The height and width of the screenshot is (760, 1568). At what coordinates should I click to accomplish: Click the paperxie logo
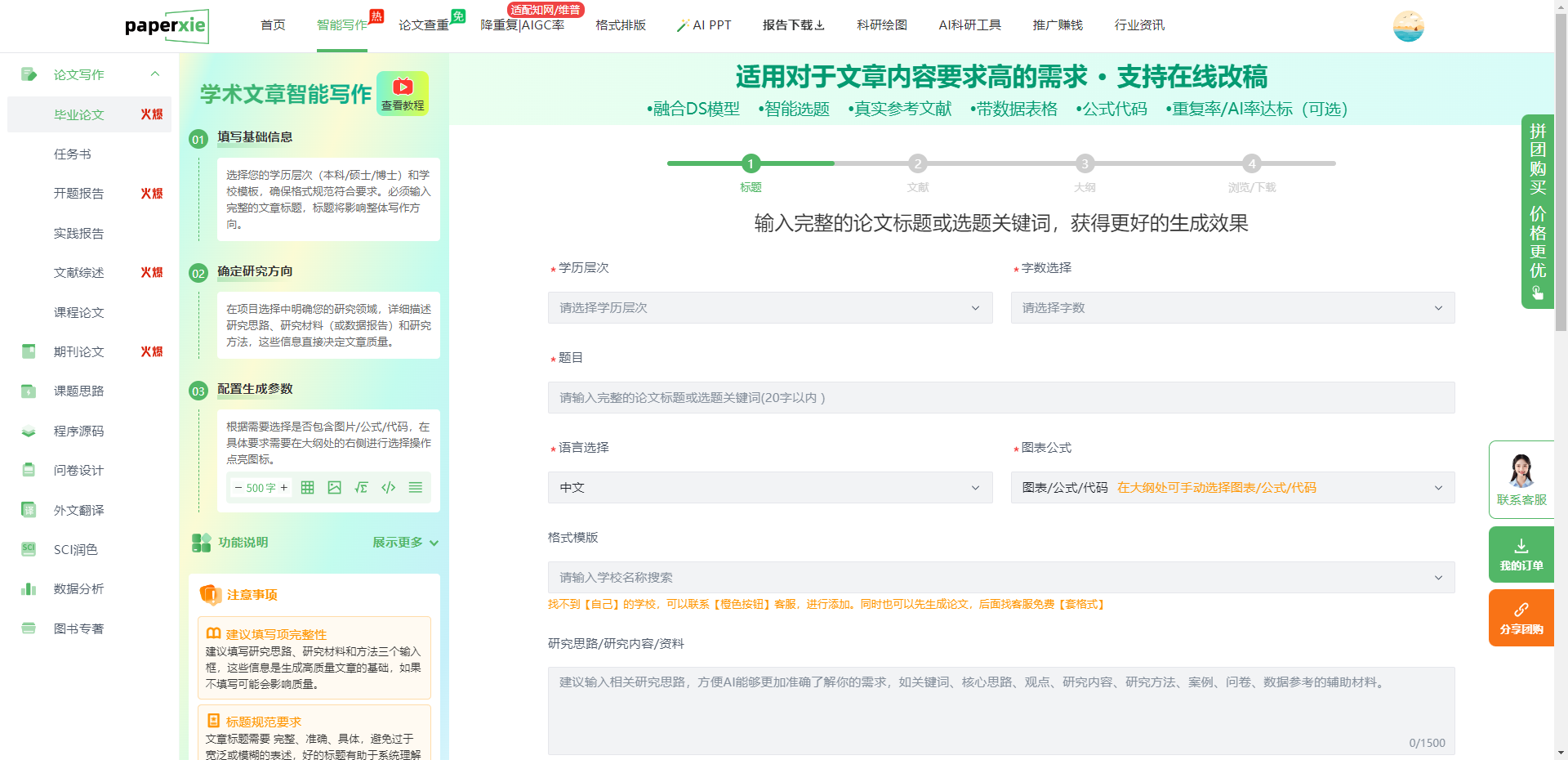pyautogui.click(x=166, y=26)
